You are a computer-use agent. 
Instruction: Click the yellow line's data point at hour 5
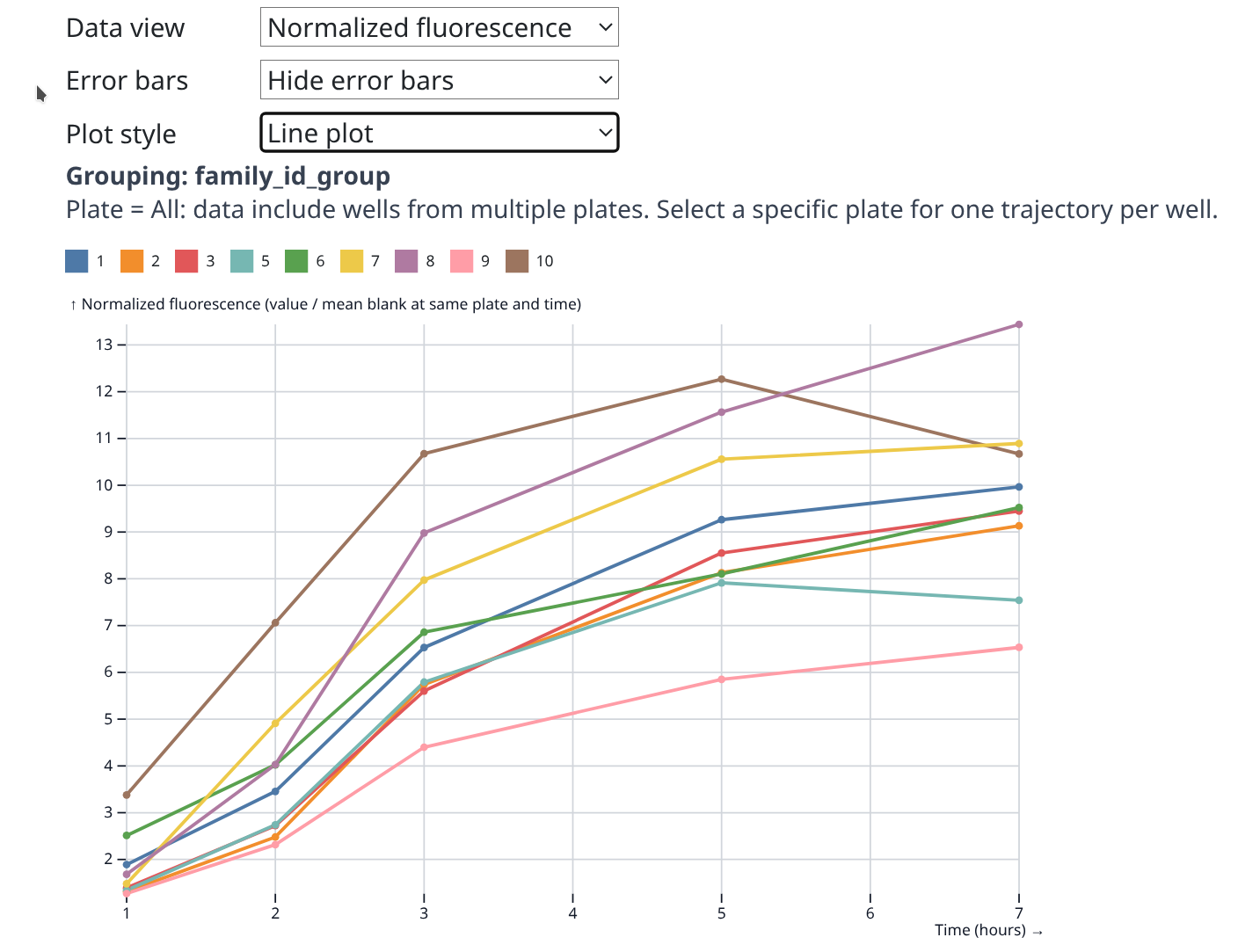(x=722, y=459)
